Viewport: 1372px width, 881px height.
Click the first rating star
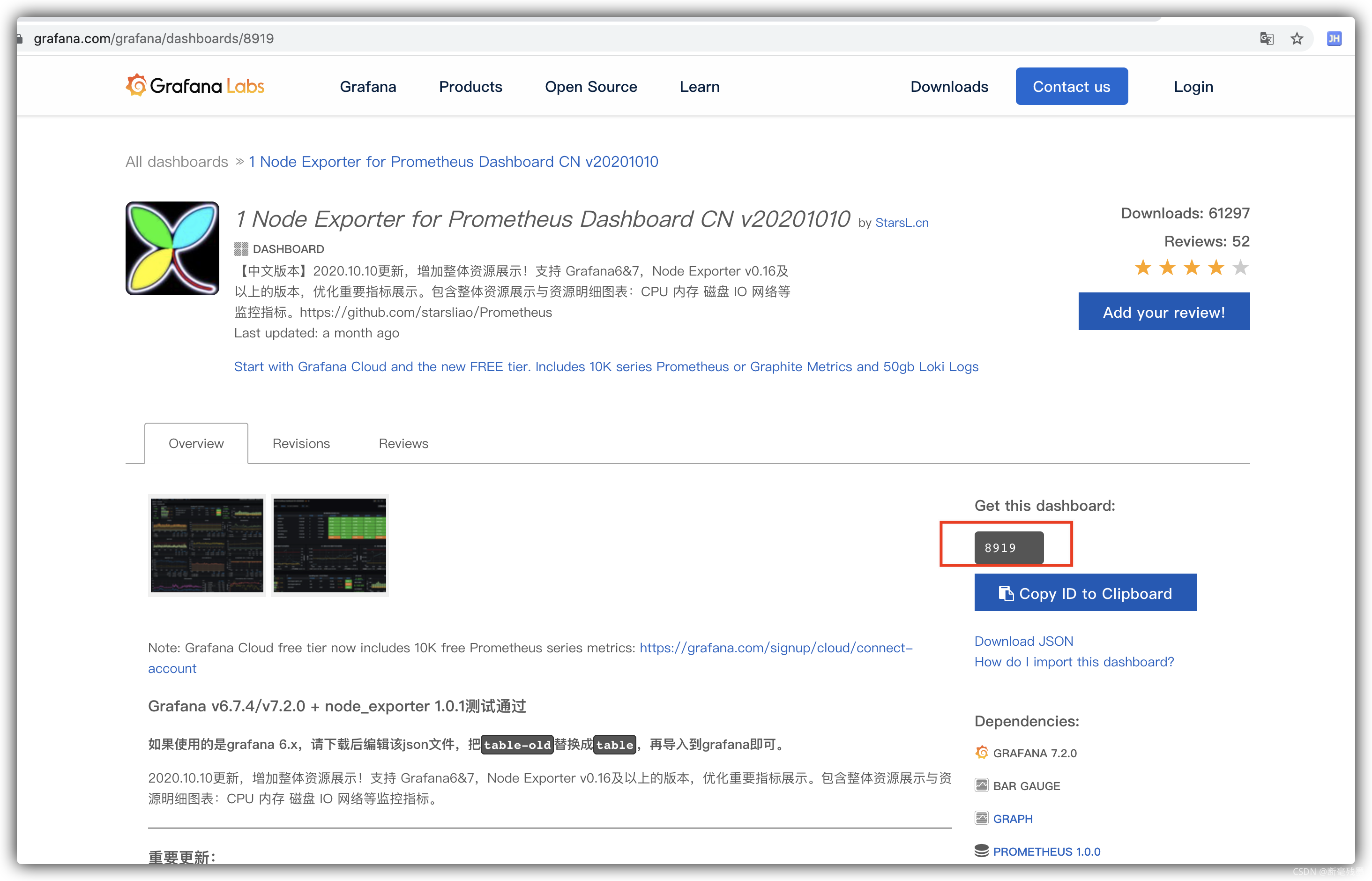coord(1143,267)
